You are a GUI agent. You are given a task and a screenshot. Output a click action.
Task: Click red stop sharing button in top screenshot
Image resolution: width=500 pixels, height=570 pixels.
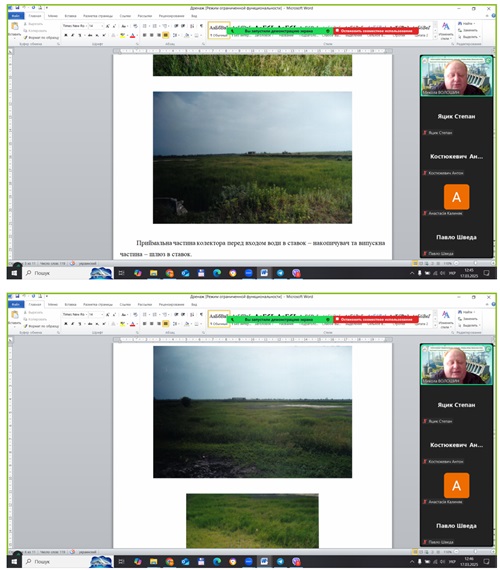[376, 31]
